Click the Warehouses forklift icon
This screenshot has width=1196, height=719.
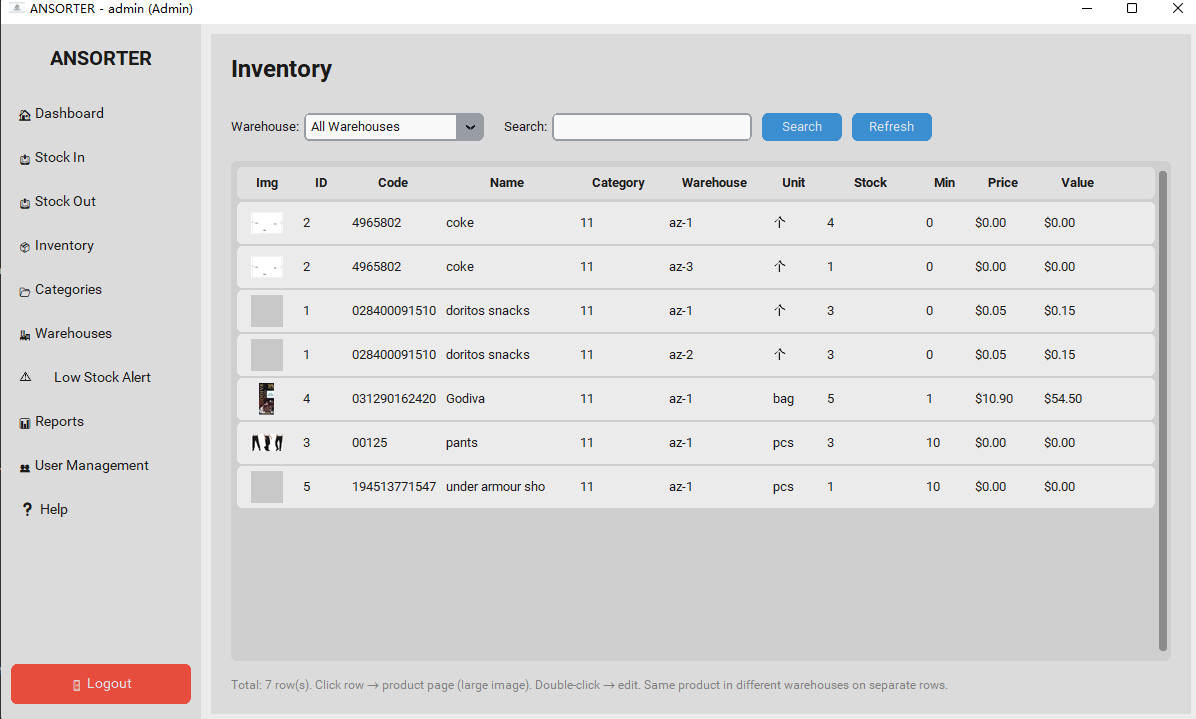tap(24, 335)
